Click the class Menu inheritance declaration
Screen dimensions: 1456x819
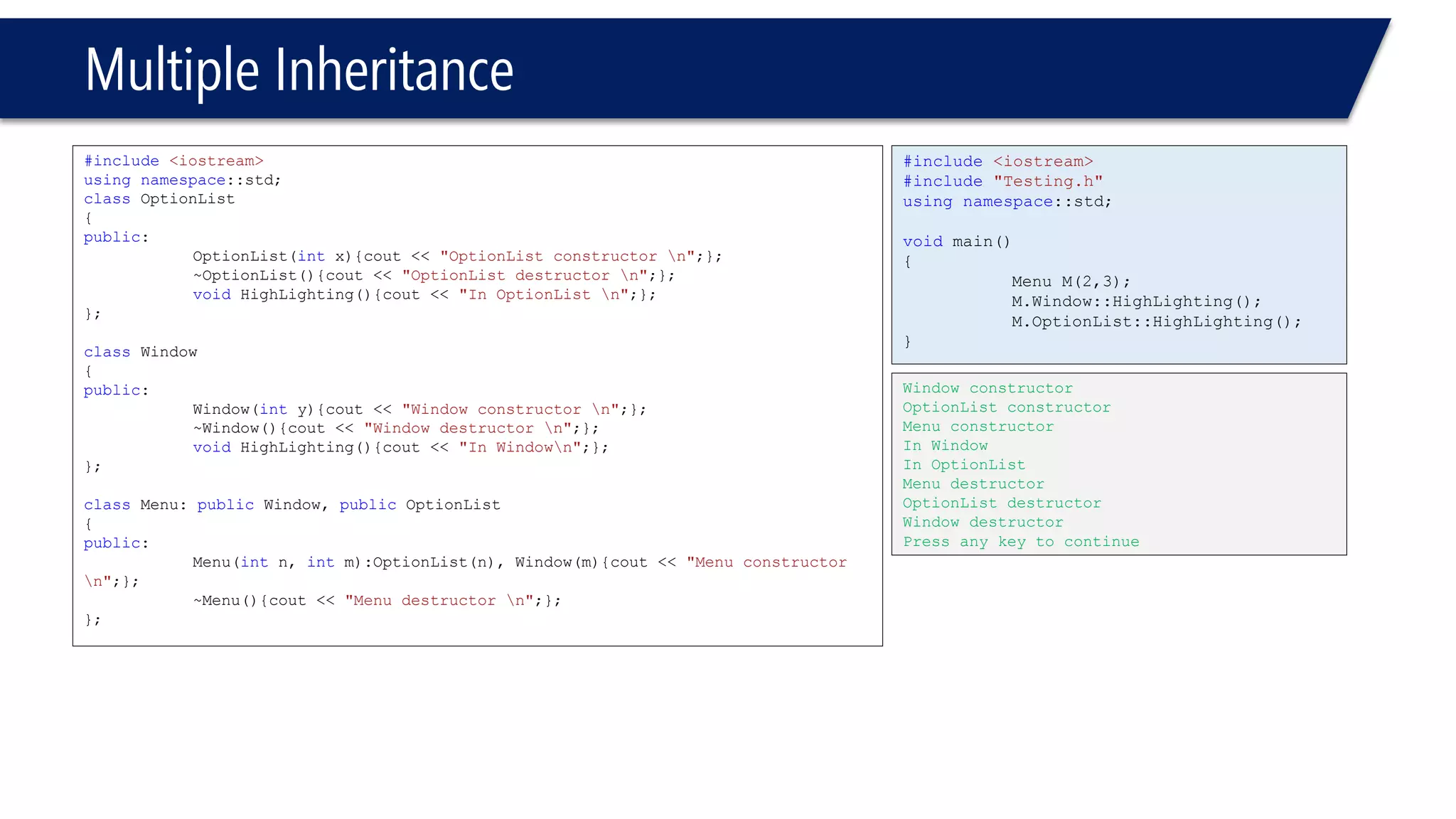(x=291, y=505)
